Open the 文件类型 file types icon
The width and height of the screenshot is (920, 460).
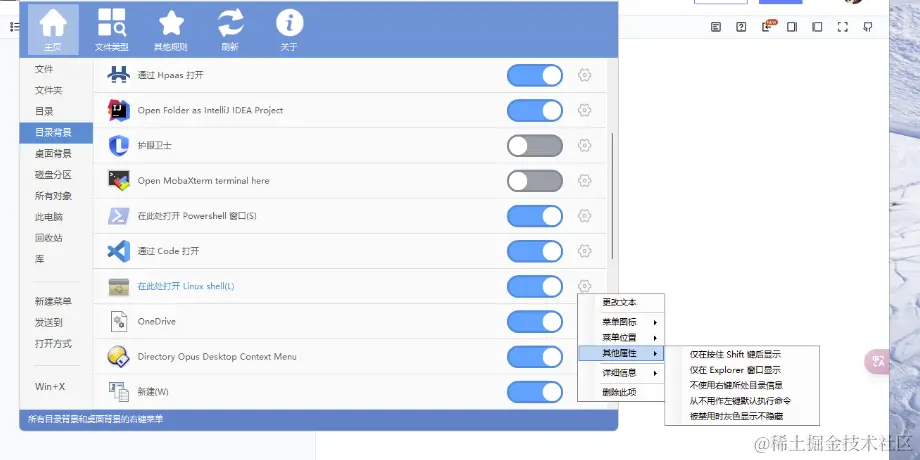point(111,30)
